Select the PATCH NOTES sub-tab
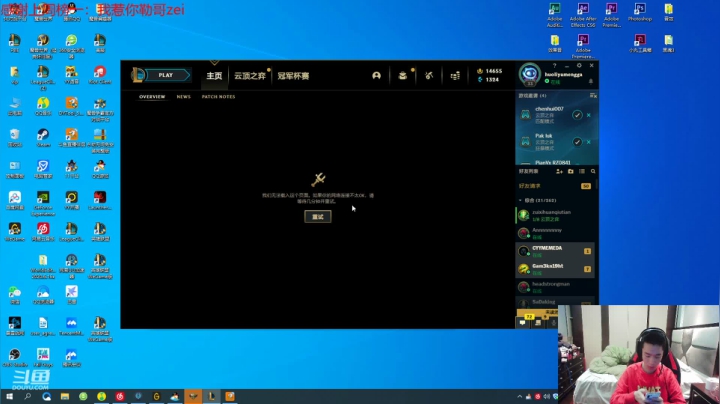Image resolution: width=720 pixels, height=404 pixels. click(x=219, y=97)
